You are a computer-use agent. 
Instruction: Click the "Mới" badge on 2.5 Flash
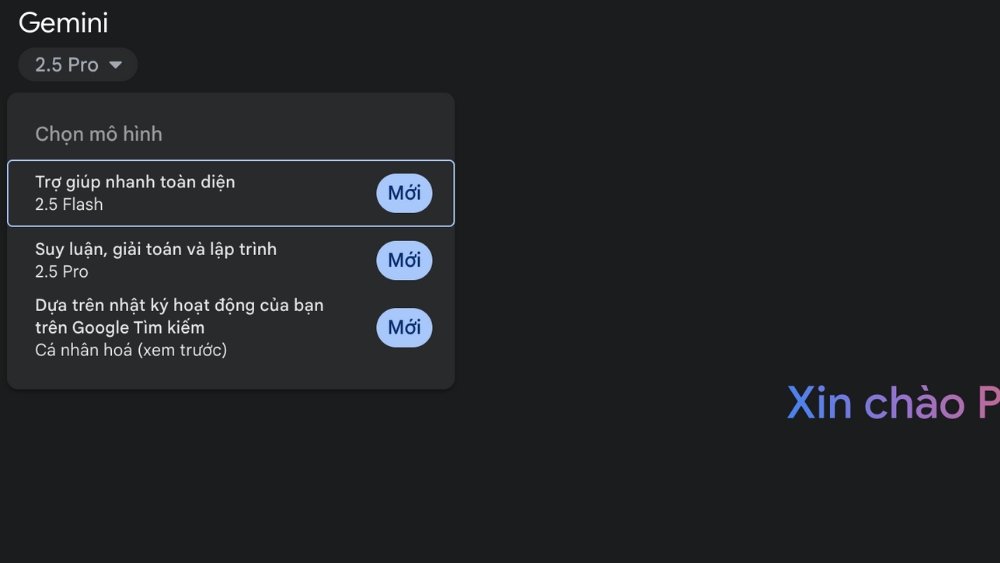404,193
